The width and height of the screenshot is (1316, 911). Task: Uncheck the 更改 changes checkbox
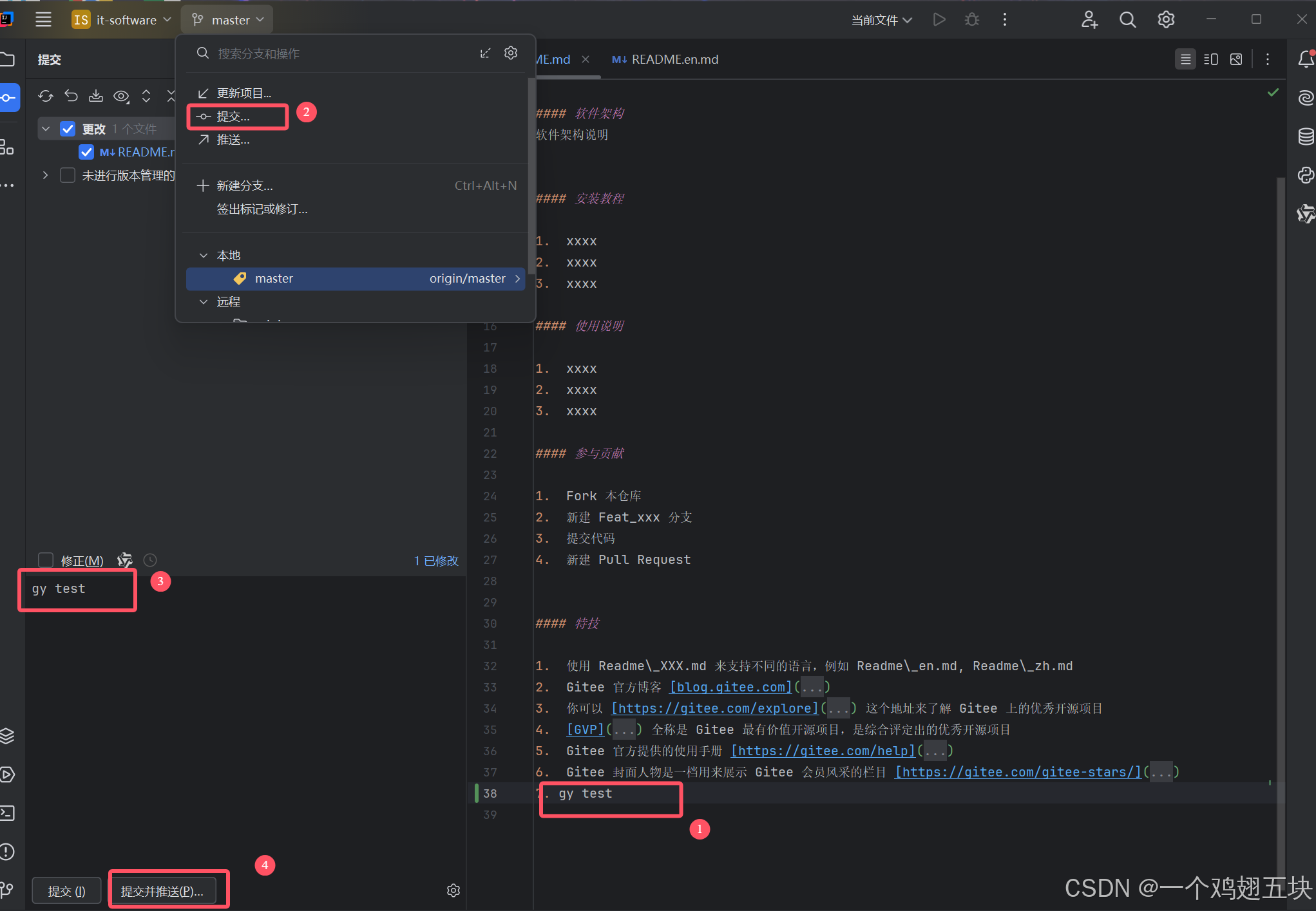coord(68,129)
